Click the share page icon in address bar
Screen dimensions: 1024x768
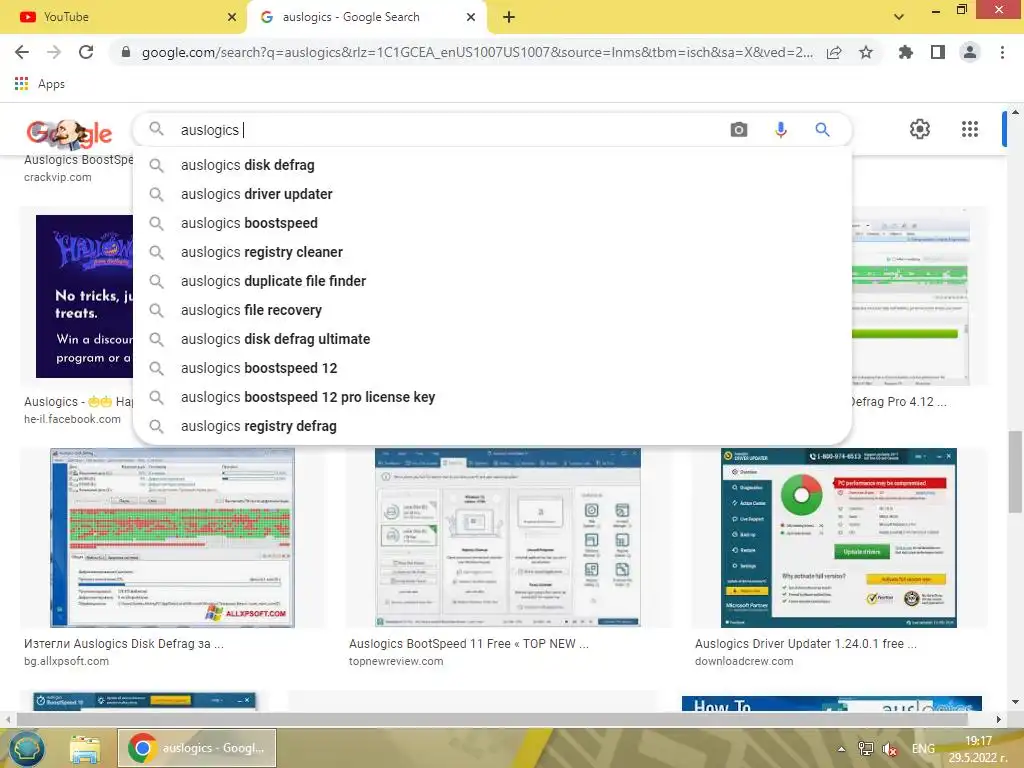pyautogui.click(x=834, y=52)
